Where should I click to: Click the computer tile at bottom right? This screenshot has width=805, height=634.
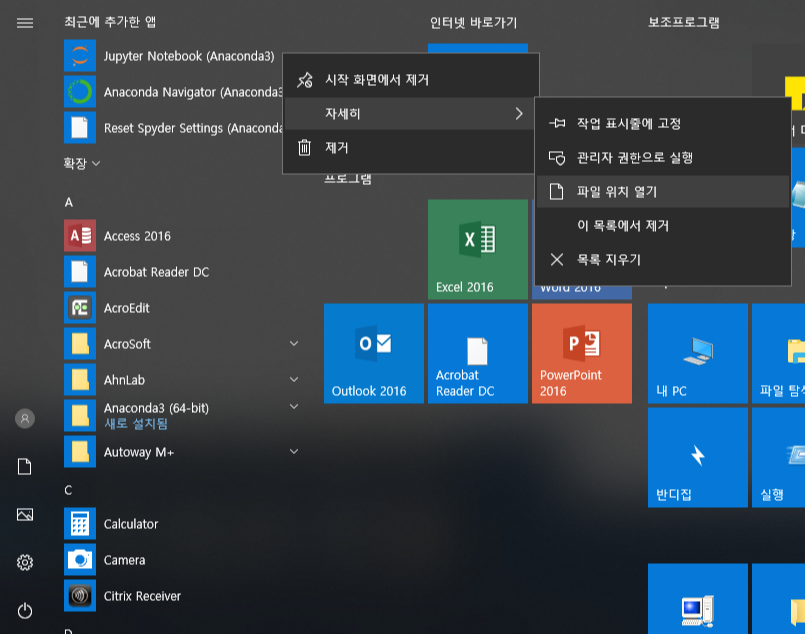(698, 599)
